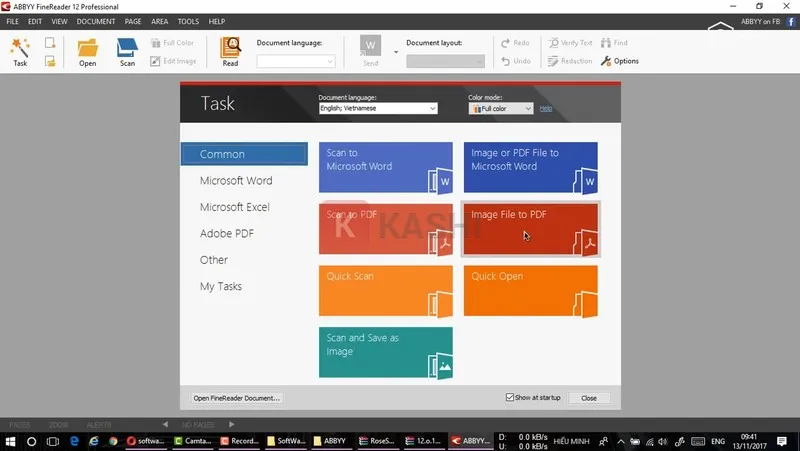Click the ALERTS status bar label
The image size is (800, 451).
[98, 425]
